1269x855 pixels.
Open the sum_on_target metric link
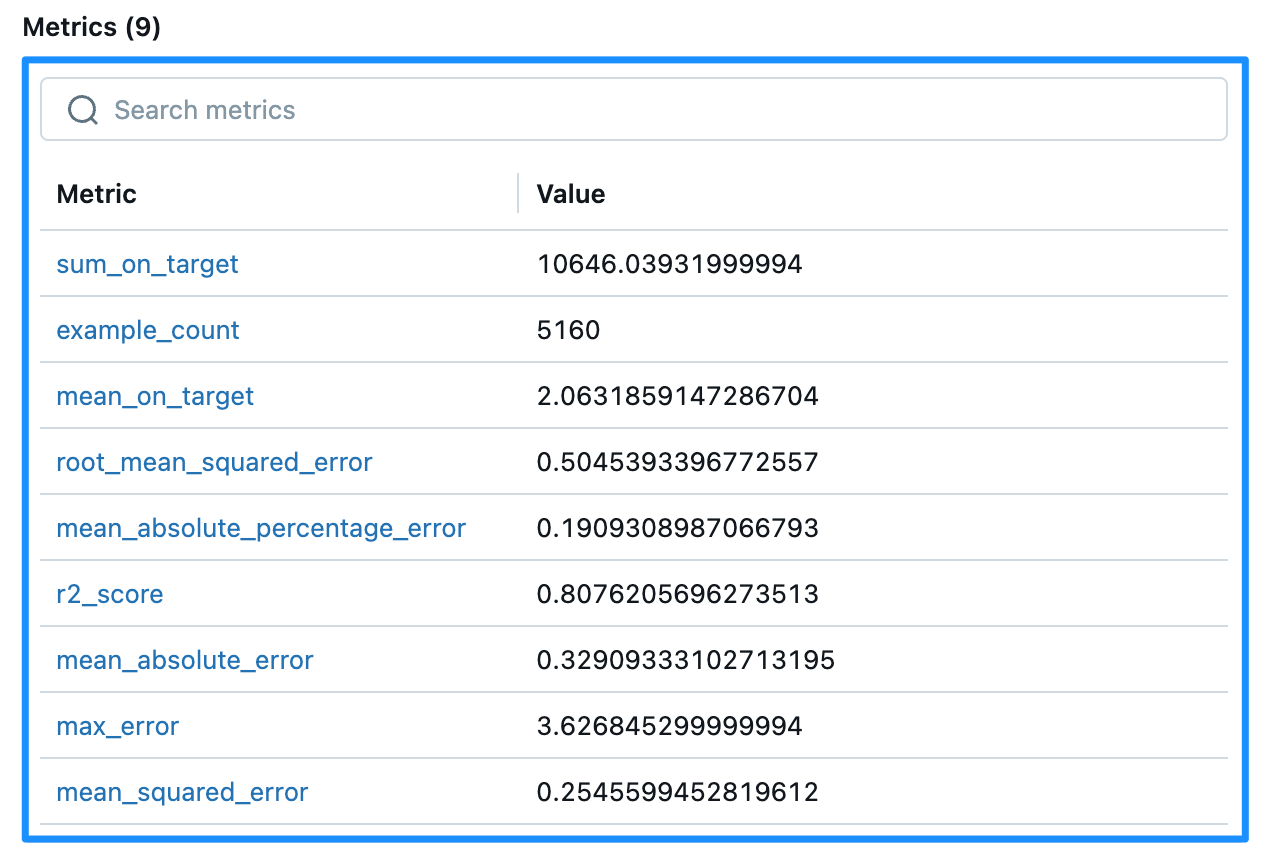(x=147, y=264)
